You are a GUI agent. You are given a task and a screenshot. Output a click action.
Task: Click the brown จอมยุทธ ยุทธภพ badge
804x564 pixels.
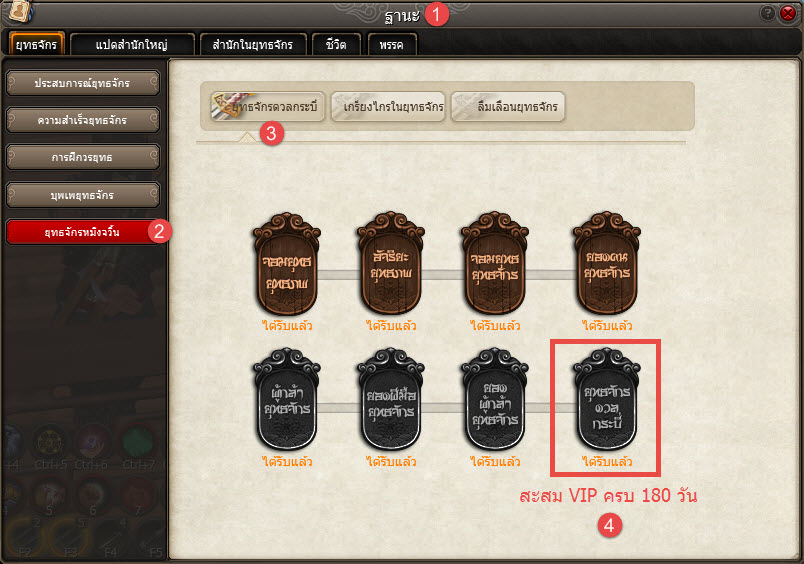287,264
